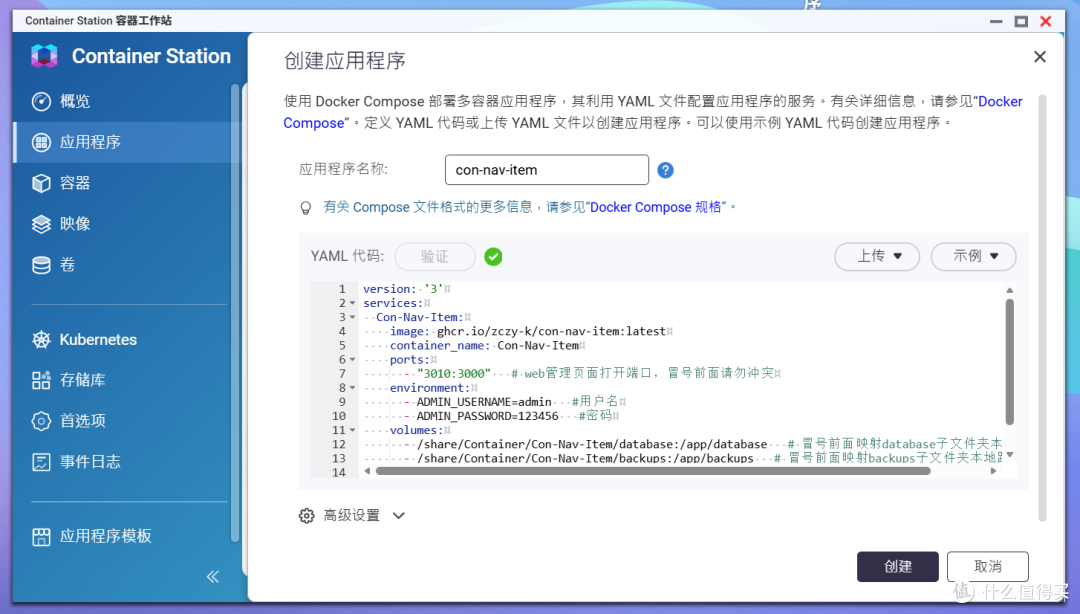Click the 应用程序模板 templates icon
This screenshot has height=614, width=1080.
(x=41, y=536)
